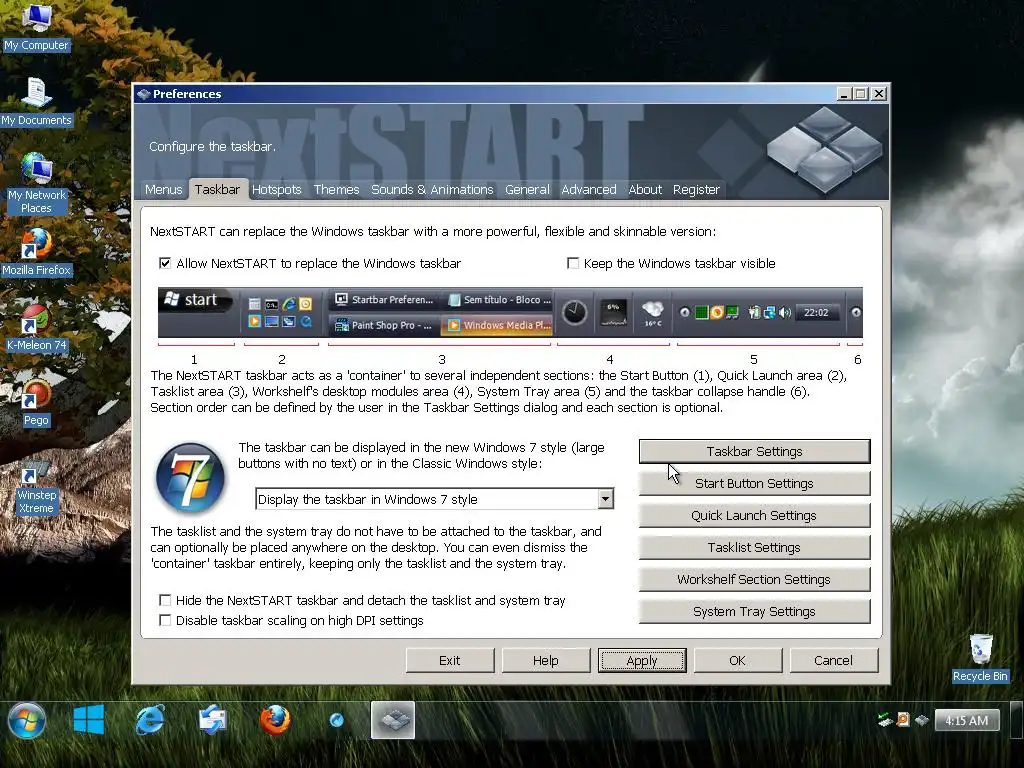Click the orange magnifier tray icon

(x=903, y=720)
